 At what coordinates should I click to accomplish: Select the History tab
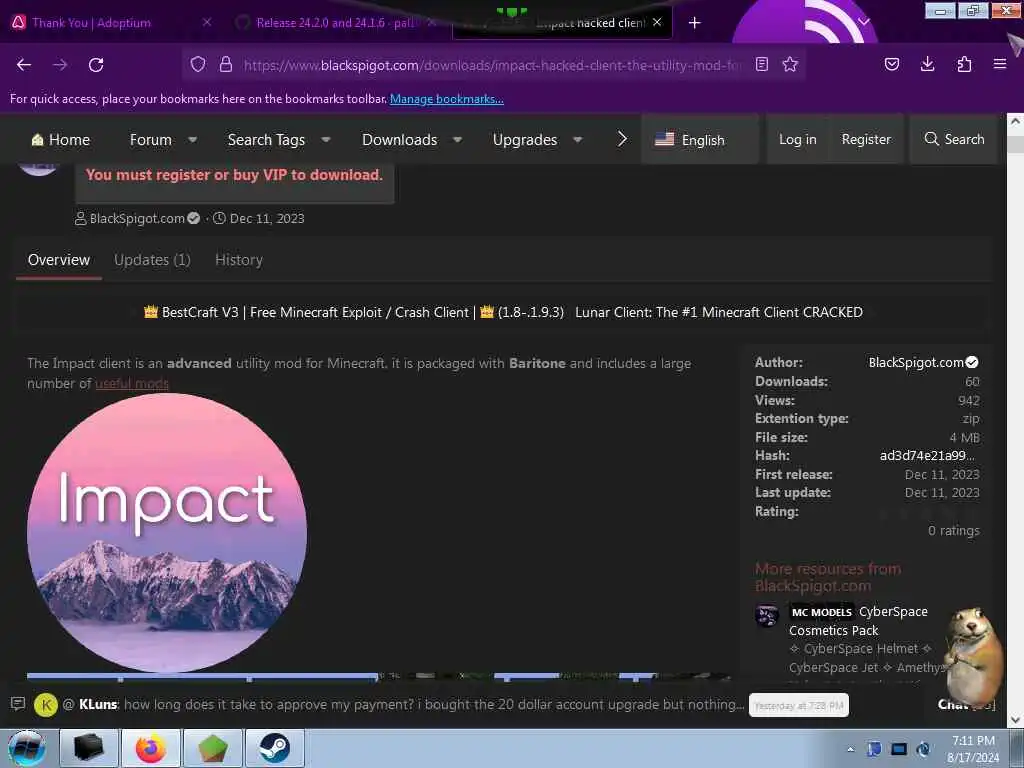point(239,260)
